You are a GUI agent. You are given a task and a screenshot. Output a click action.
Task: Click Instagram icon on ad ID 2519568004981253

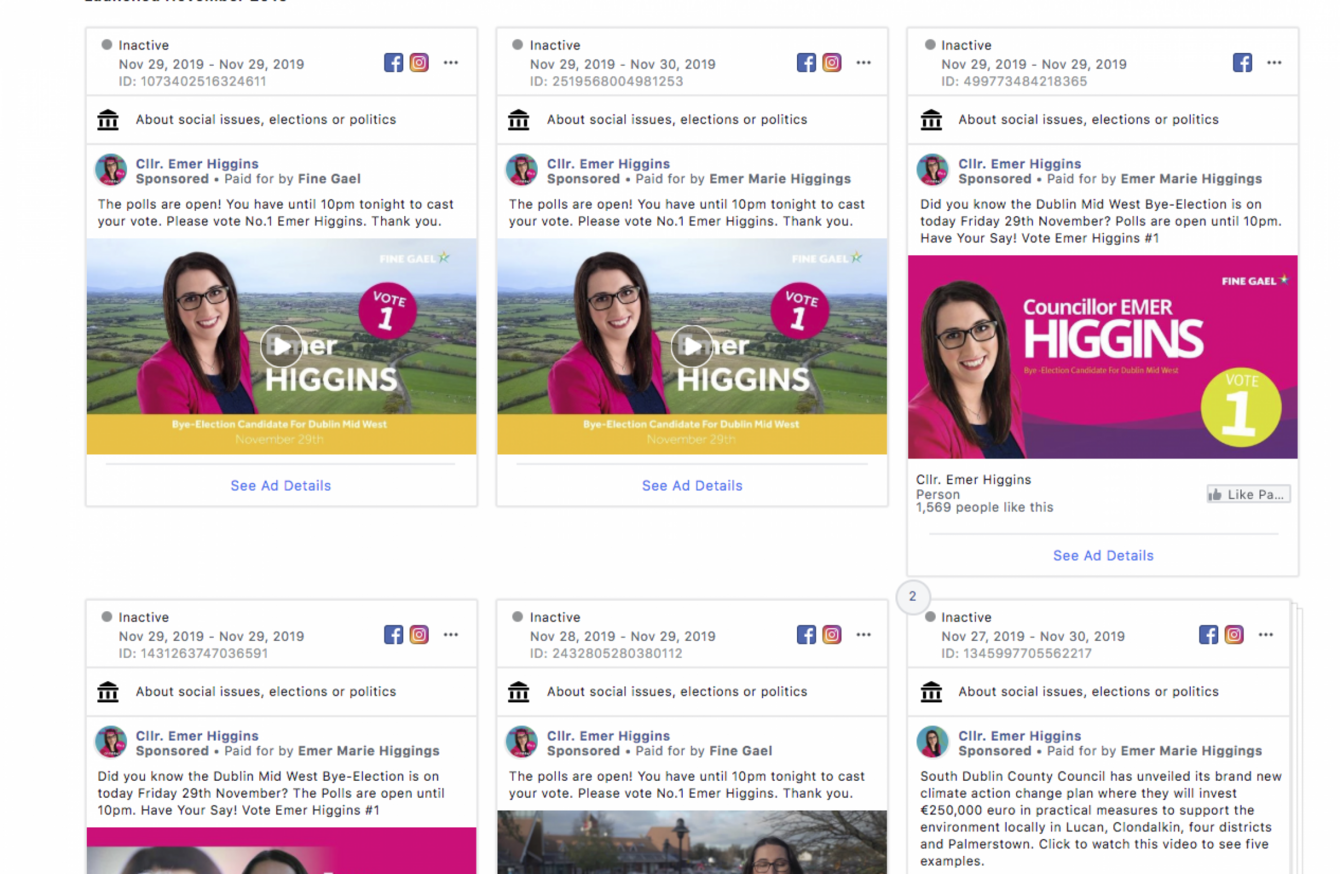click(831, 63)
